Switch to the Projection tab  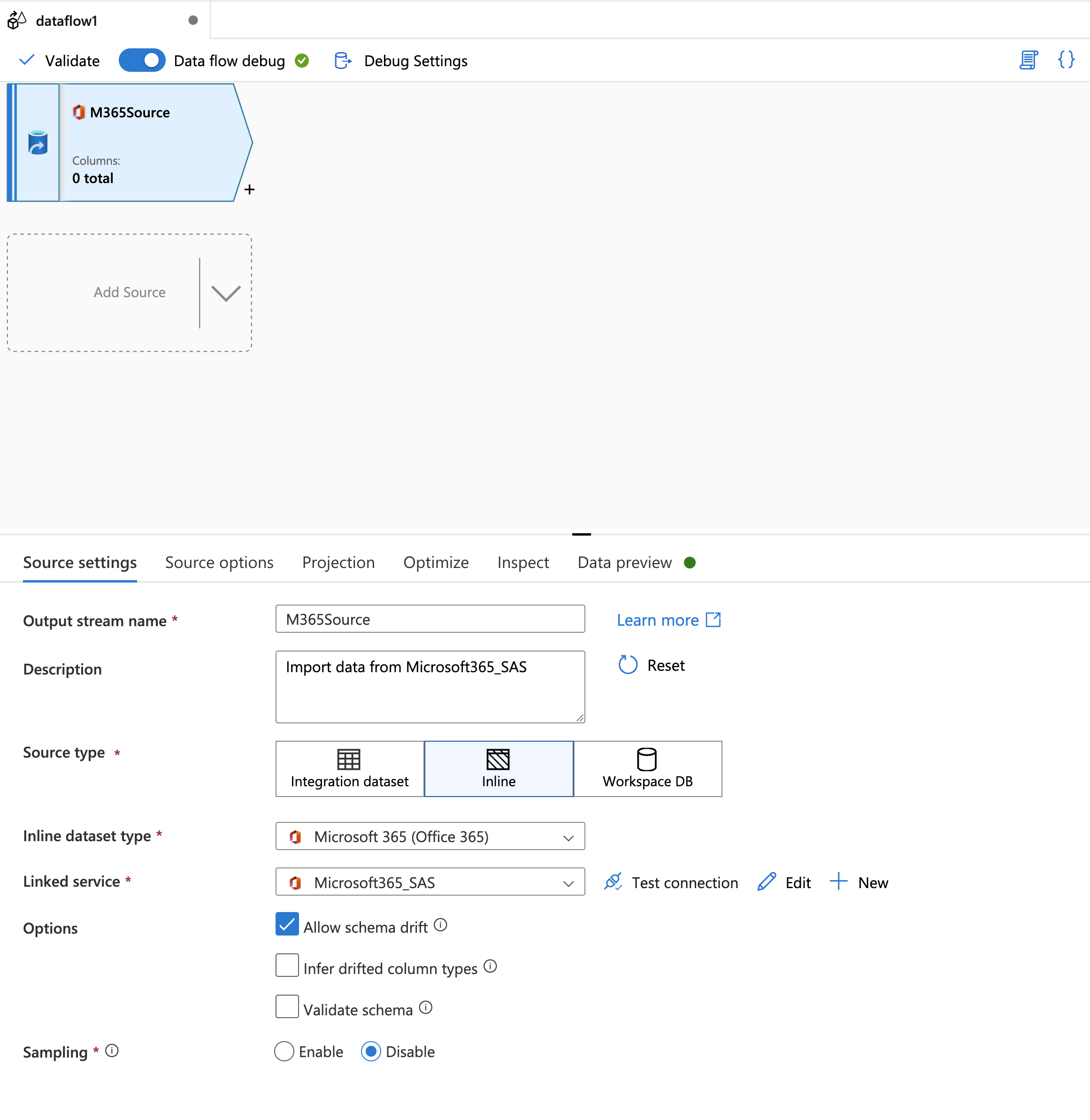click(x=338, y=562)
